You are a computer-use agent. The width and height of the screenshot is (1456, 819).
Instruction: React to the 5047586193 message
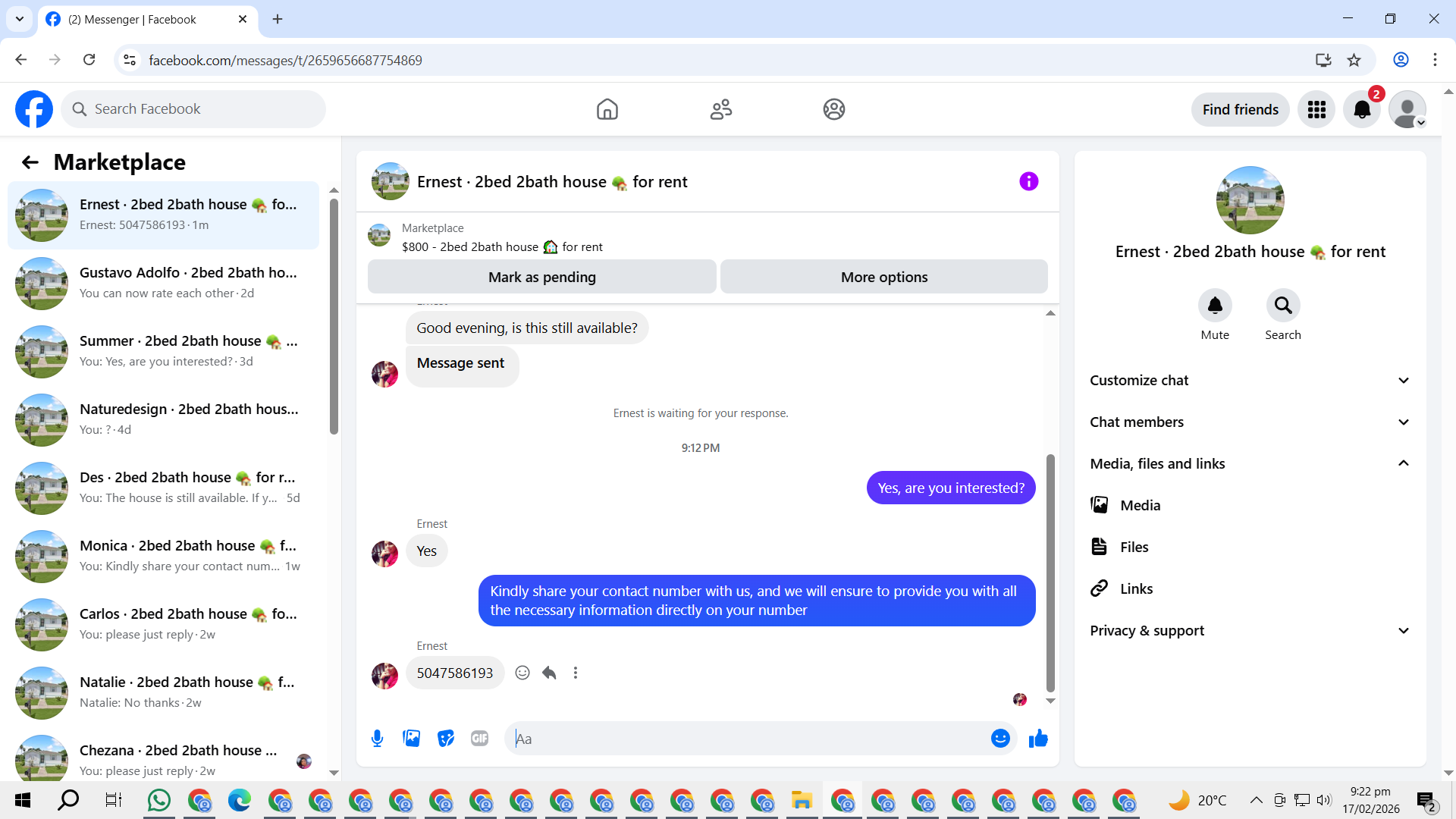pyautogui.click(x=522, y=673)
